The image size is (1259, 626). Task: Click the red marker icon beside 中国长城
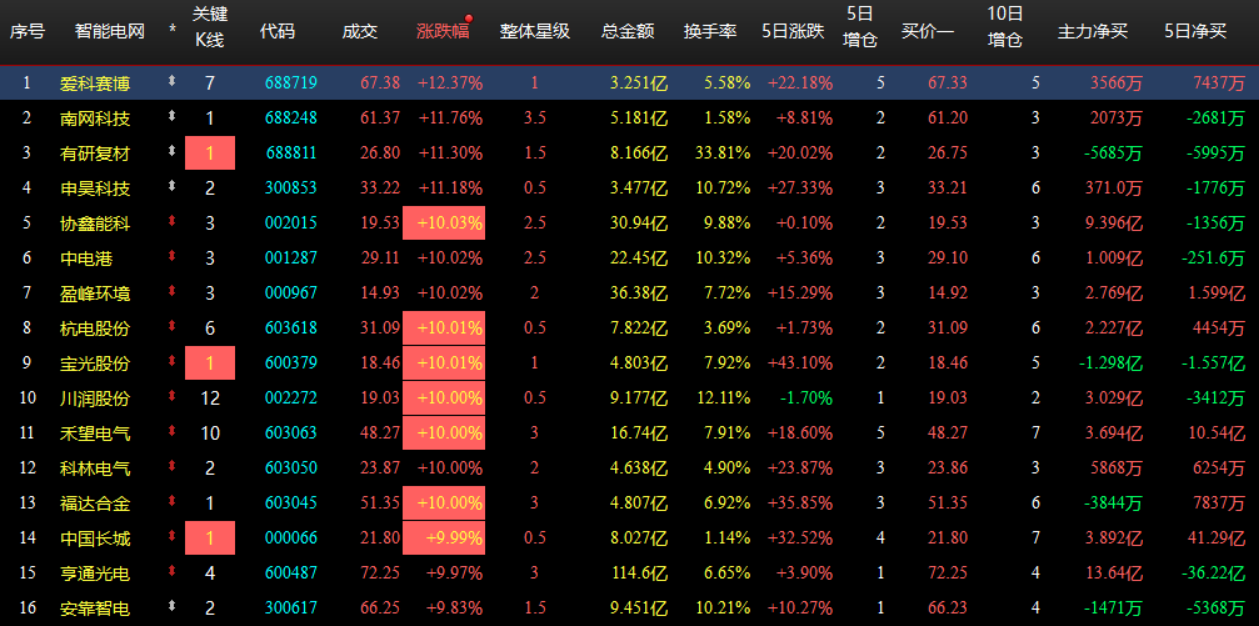tap(172, 537)
